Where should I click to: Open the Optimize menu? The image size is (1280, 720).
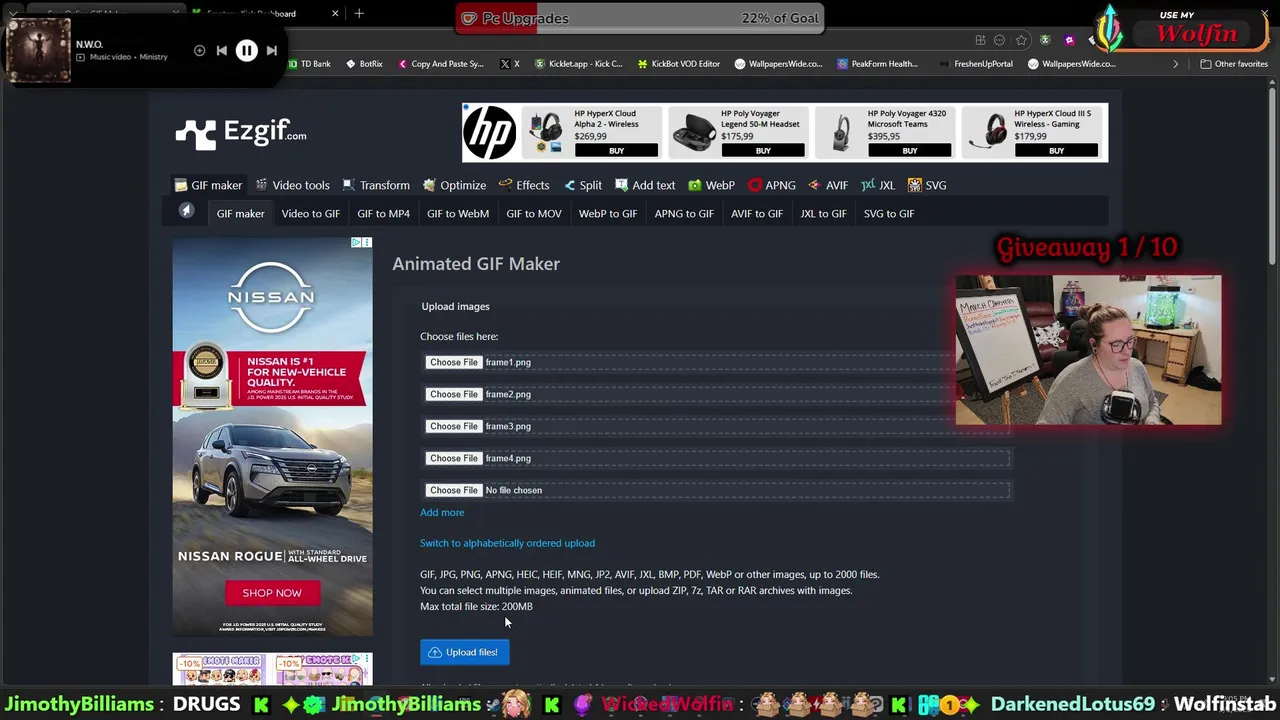(x=454, y=185)
